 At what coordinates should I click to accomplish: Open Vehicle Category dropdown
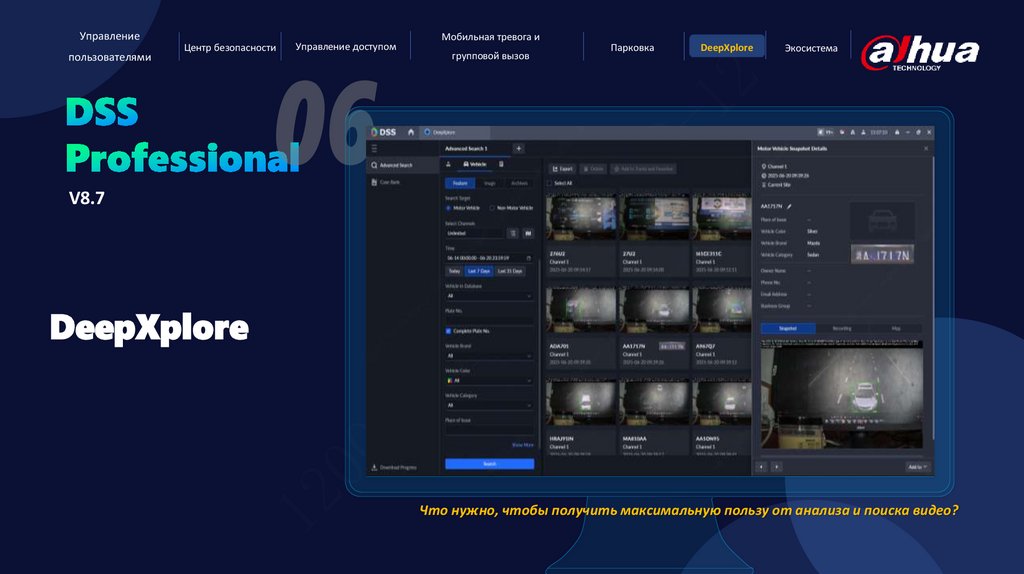pyautogui.click(x=489, y=406)
